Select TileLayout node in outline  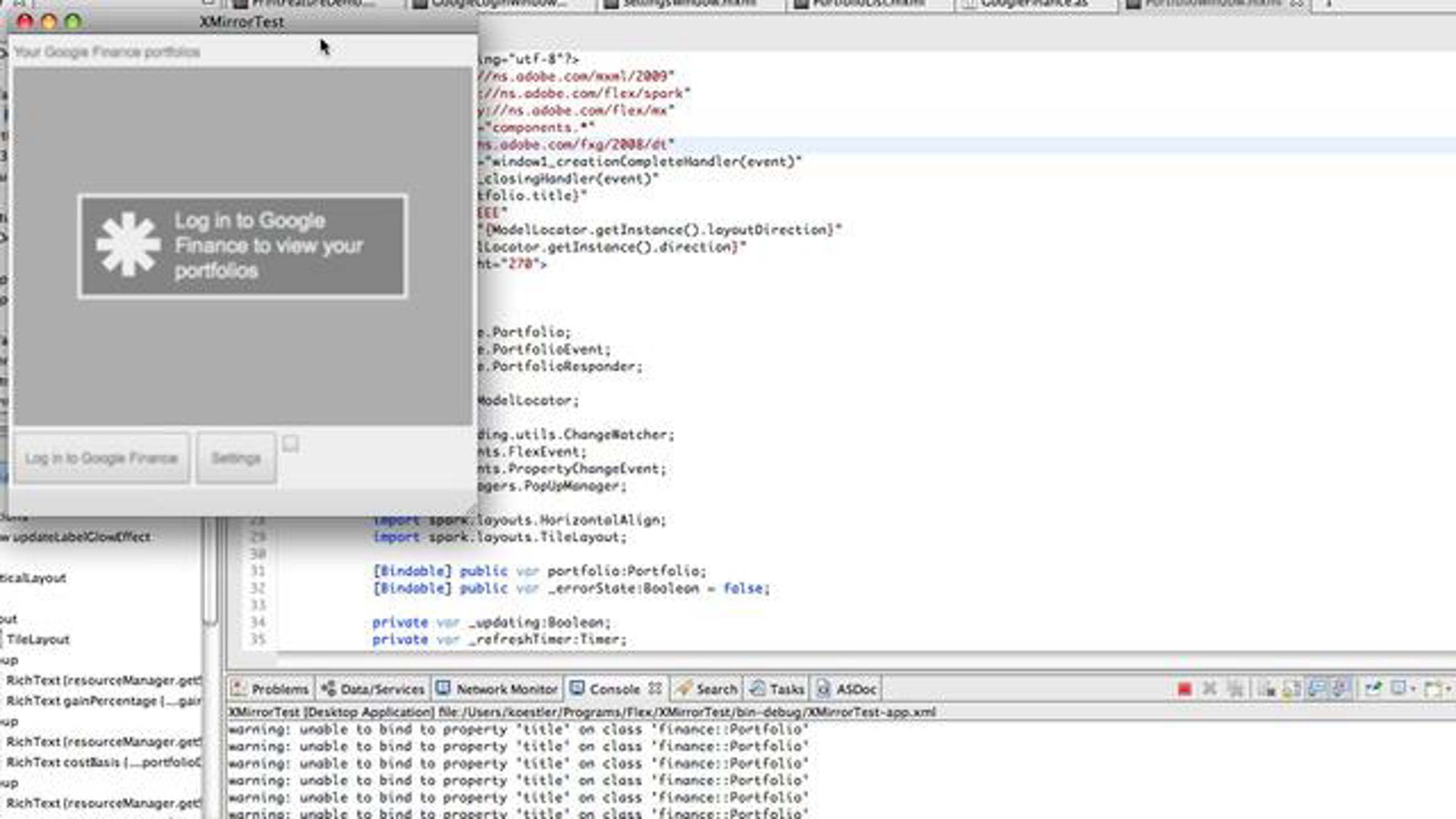pyautogui.click(x=38, y=639)
